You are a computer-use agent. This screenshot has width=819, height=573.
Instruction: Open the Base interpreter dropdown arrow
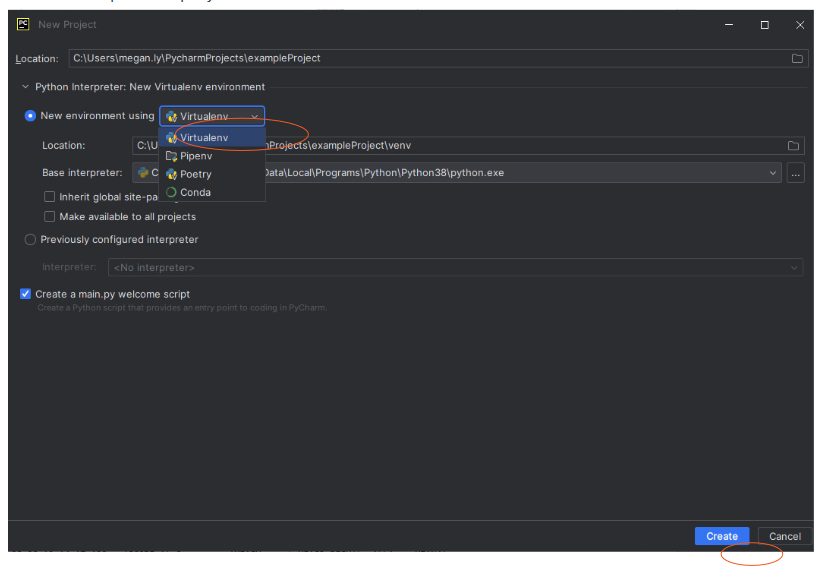point(773,173)
